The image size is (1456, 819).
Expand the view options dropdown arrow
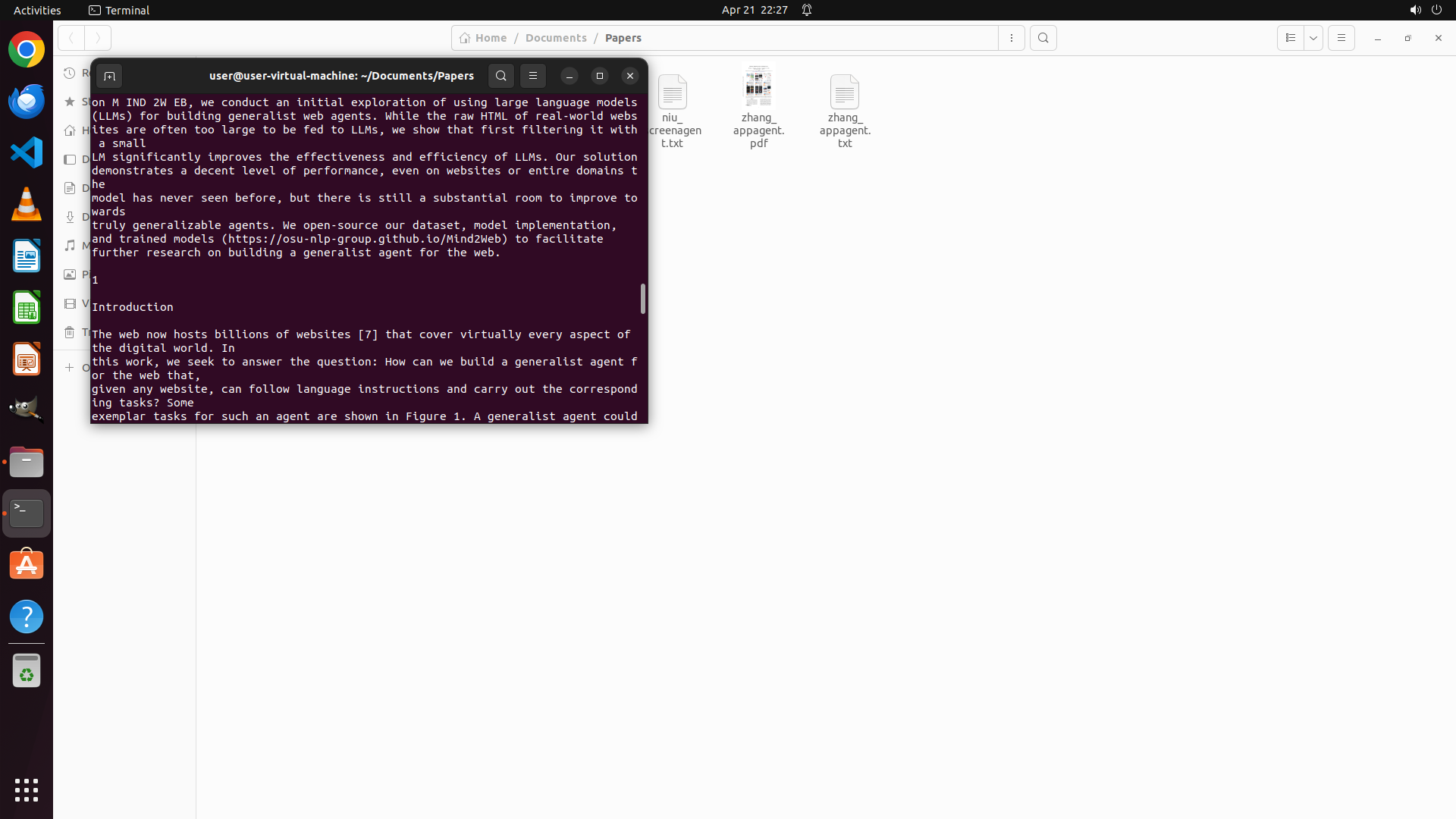point(1313,38)
